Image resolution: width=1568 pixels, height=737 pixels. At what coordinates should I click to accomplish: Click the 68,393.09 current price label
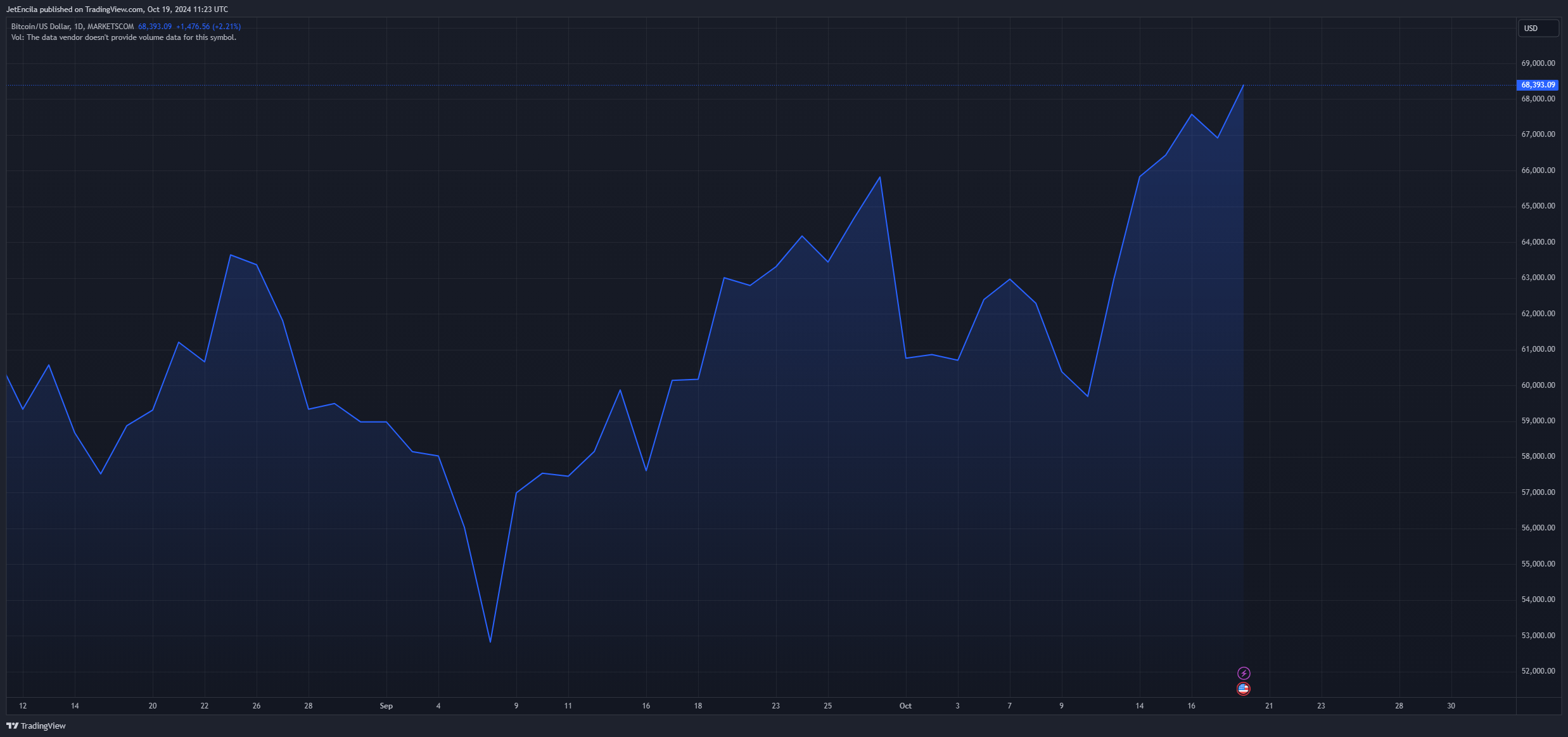click(x=1538, y=85)
